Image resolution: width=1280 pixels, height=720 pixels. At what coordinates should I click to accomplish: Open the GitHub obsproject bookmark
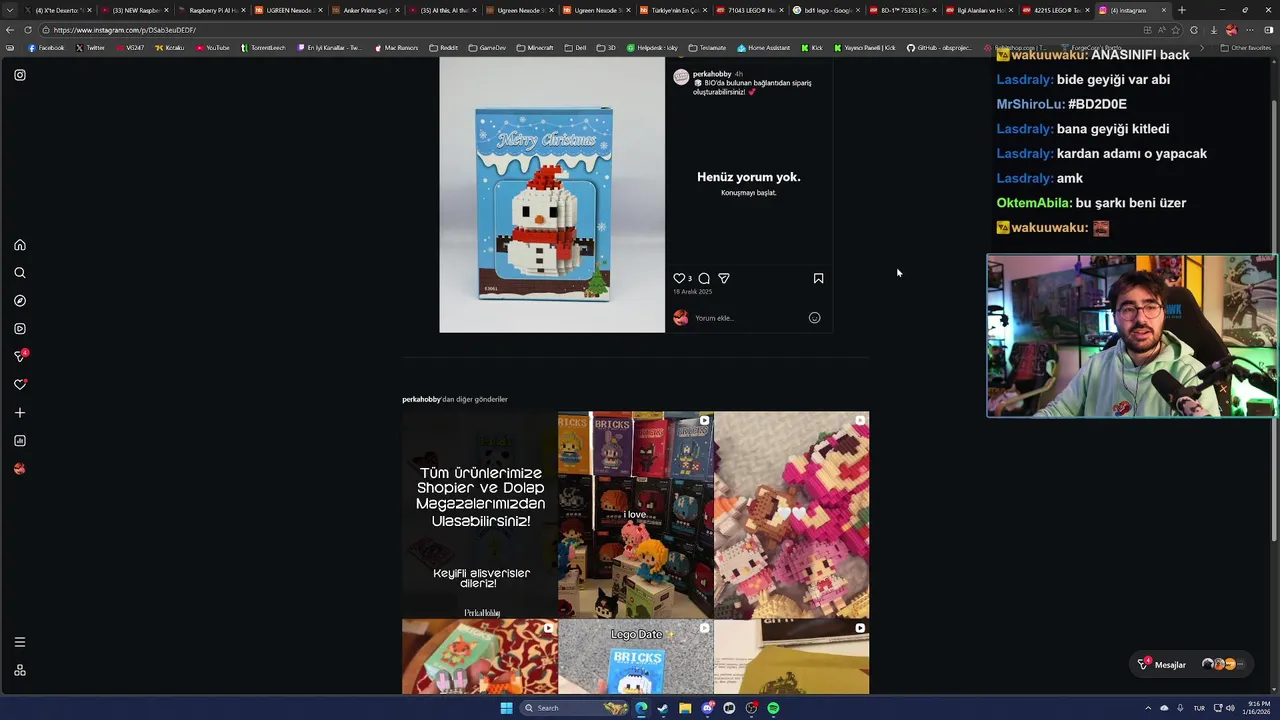coord(941,47)
